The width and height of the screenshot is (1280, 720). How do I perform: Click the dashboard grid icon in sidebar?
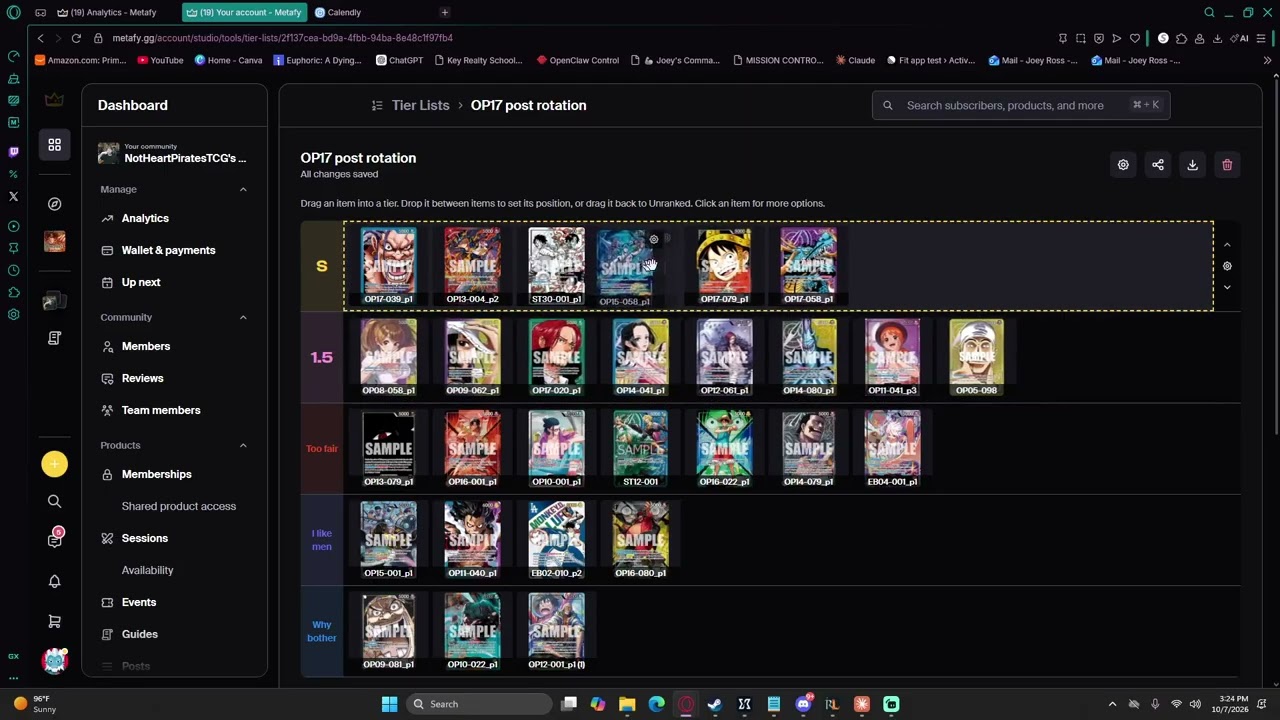coord(54,145)
